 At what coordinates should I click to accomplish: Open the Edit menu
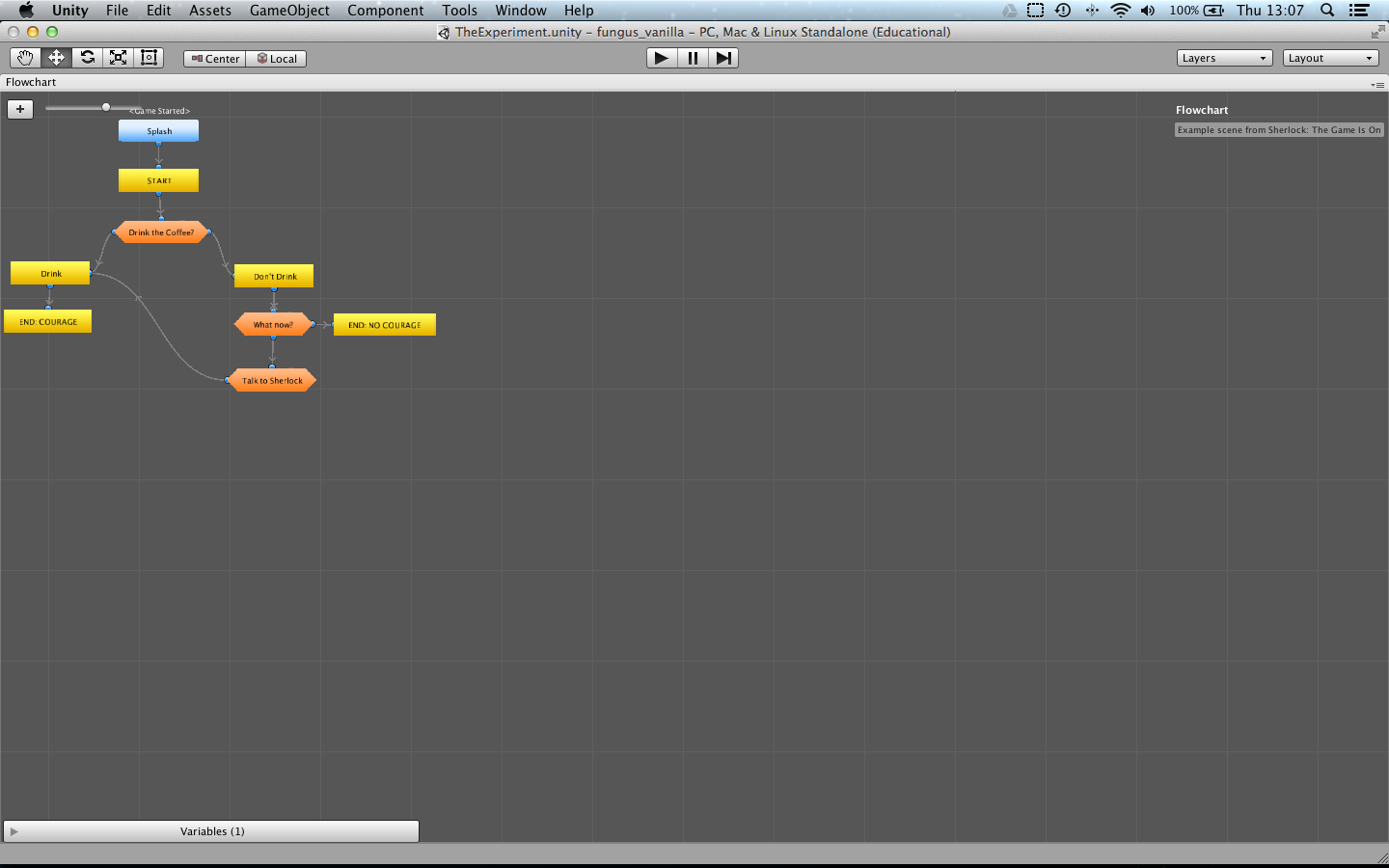[159, 11]
